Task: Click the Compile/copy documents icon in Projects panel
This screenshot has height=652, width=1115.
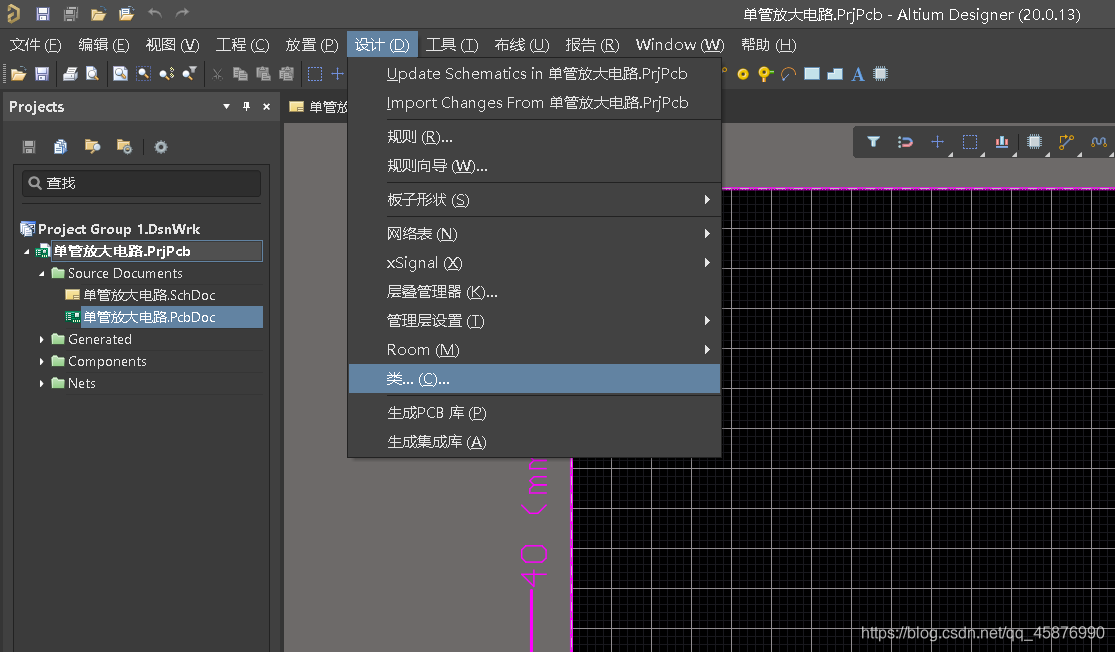Action: coord(60,147)
